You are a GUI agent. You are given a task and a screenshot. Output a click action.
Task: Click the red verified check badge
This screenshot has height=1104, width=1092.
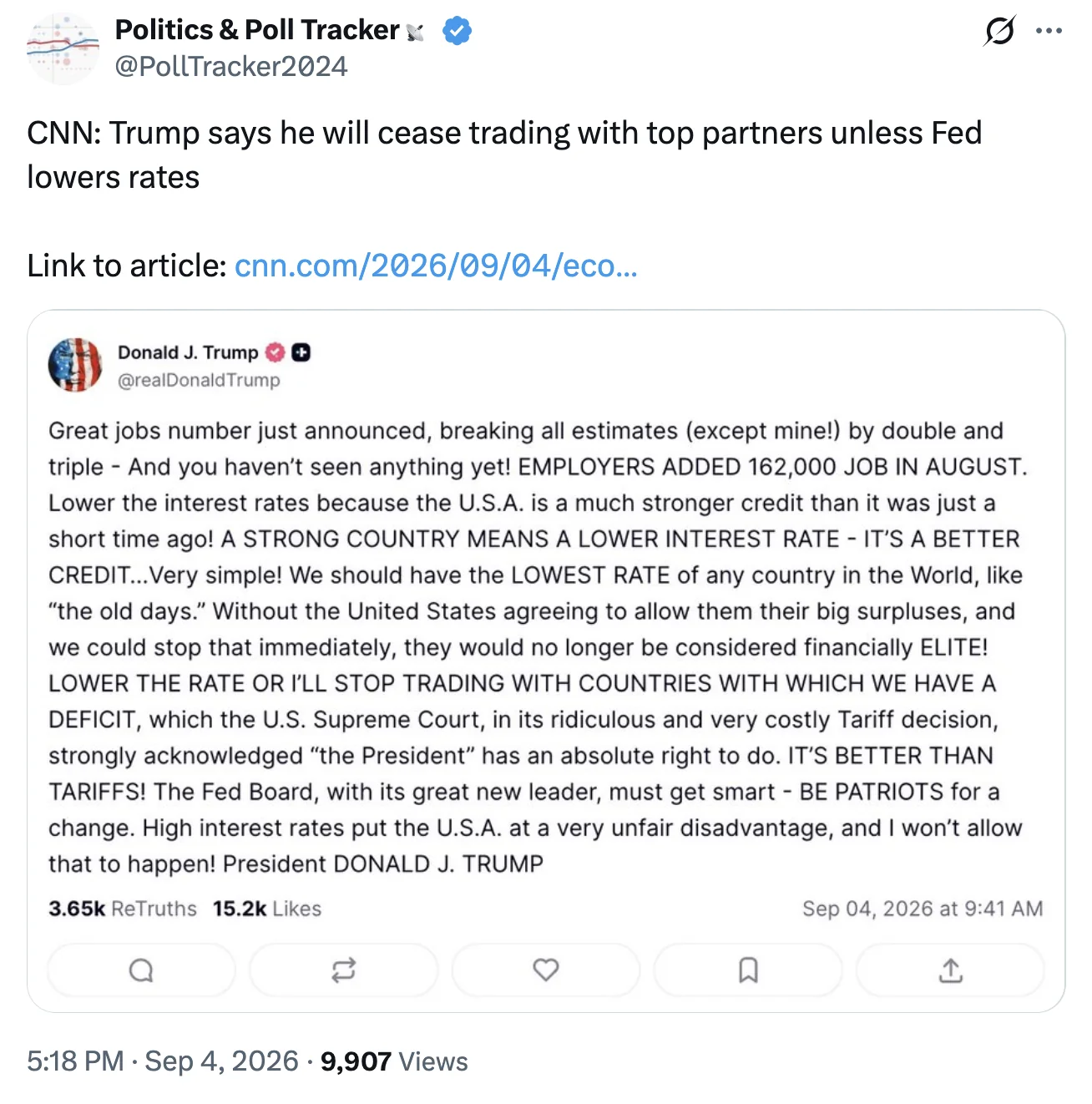coord(276,353)
